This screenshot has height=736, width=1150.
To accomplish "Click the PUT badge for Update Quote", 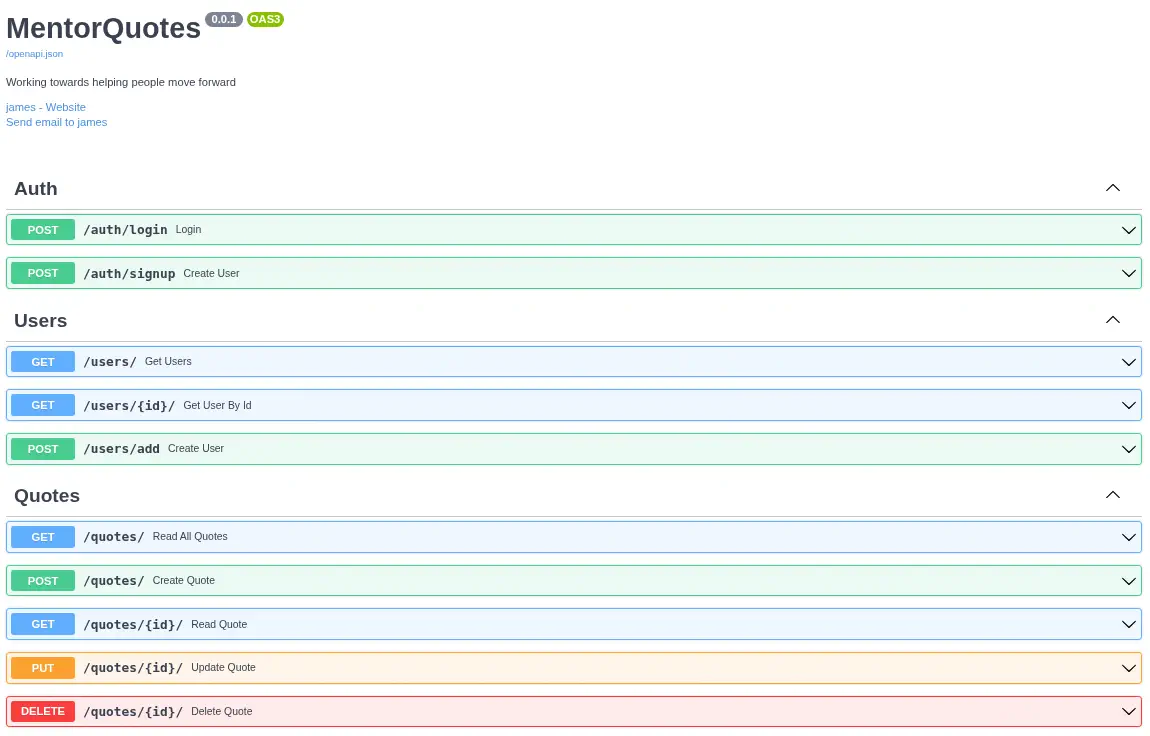I will [43, 668].
